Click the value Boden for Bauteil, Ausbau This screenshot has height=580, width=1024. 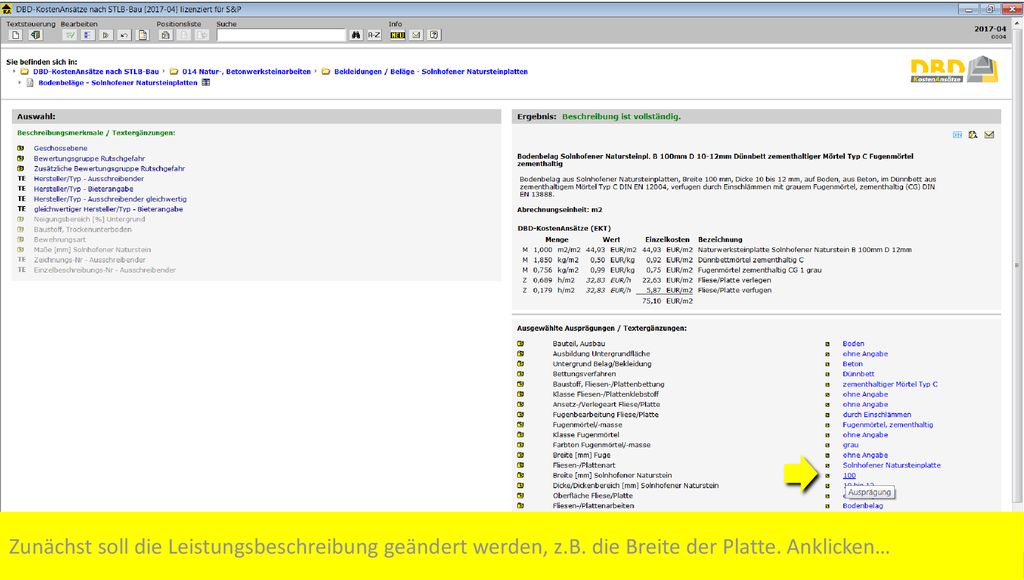tap(853, 344)
